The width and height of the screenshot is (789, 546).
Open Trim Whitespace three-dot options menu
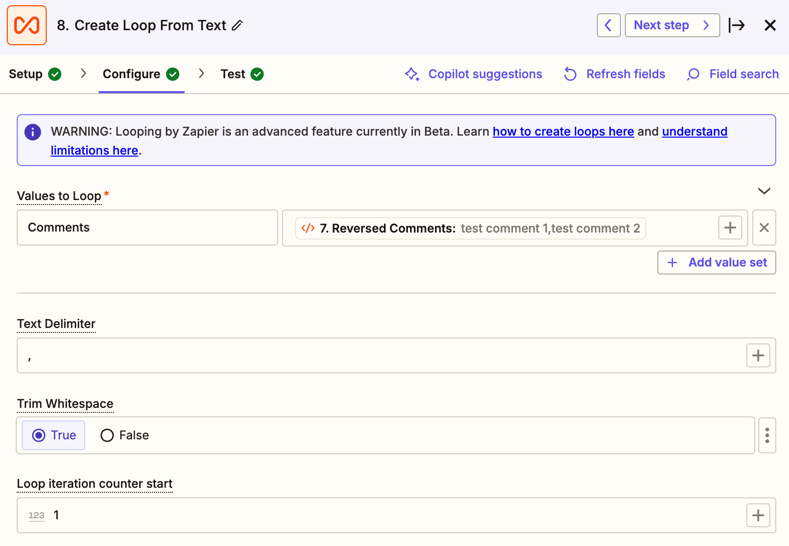[x=767, y=435]
